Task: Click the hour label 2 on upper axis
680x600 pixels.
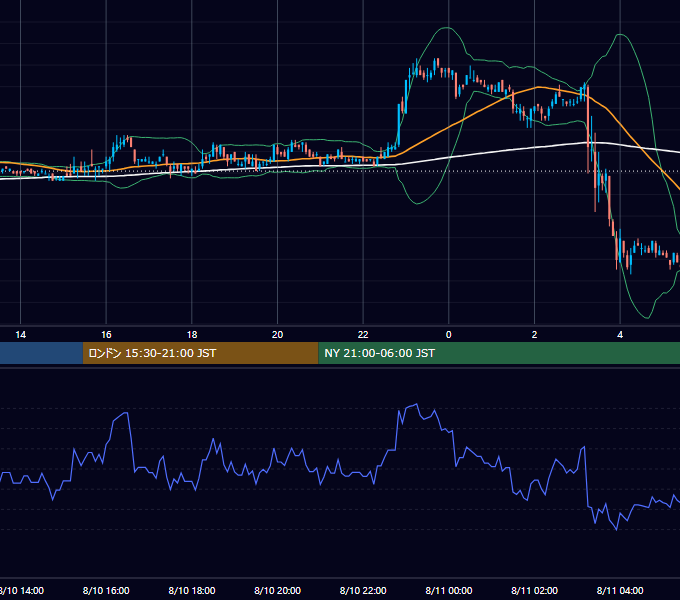Action: coord(534,335)
